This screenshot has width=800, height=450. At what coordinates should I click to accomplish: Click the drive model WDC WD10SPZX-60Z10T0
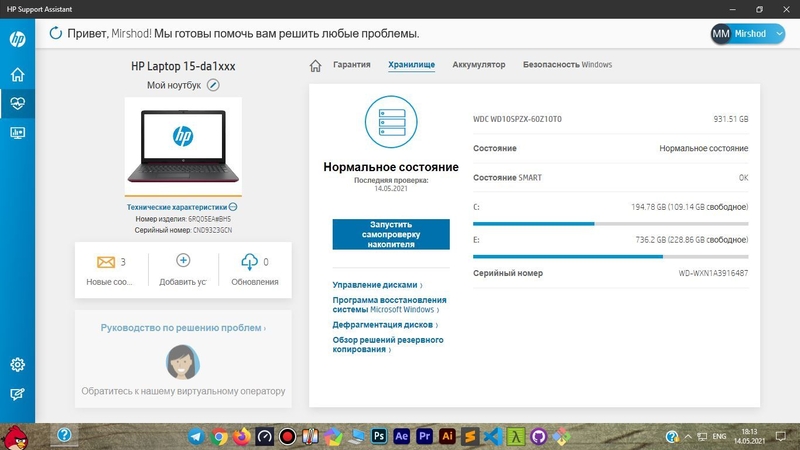pyautogui.click(x=517, y=119)
